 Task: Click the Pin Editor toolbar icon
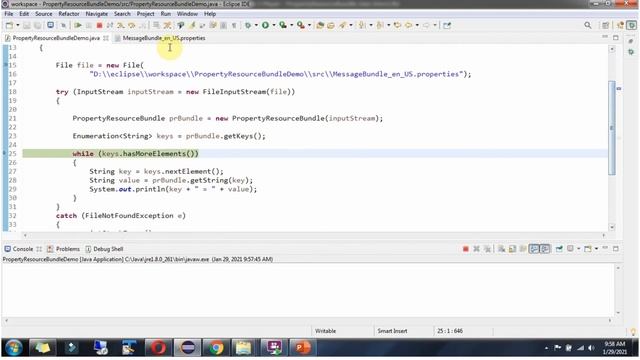447,25
